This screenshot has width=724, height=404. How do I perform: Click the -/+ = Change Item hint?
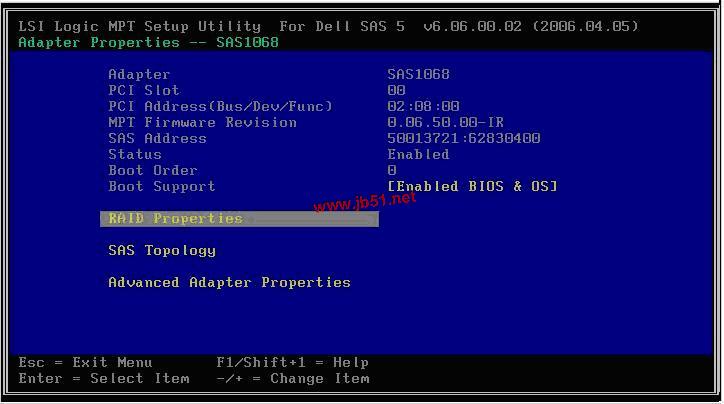[x=293, y=379]
